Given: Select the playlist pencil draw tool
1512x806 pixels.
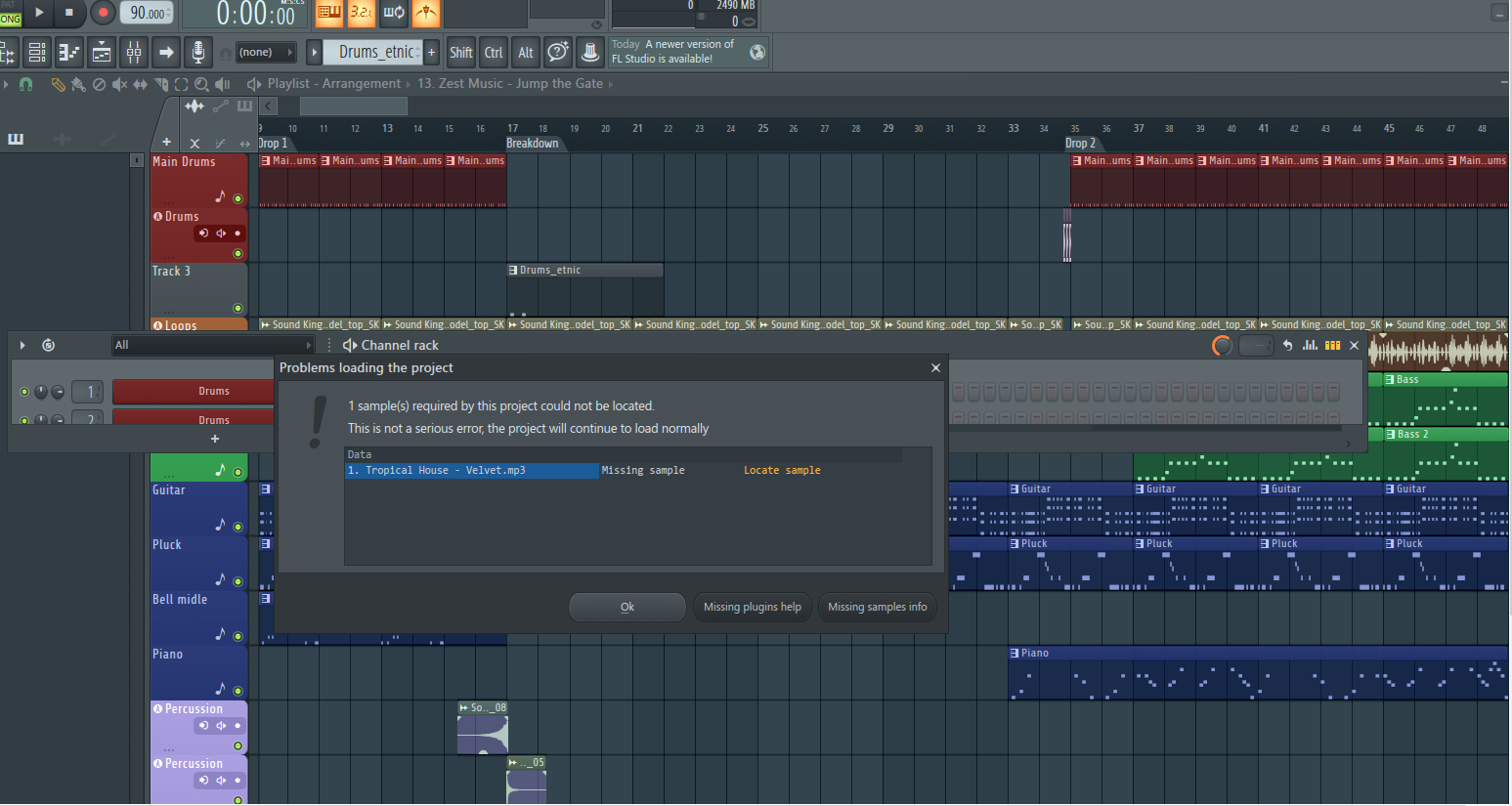Looking at the screenshot, I should tap(58, 84).
